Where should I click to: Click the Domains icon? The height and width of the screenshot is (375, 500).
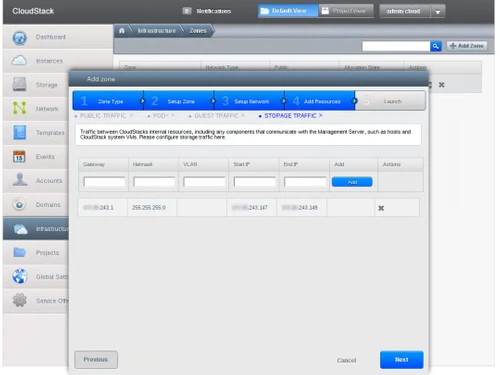point(19,204)
